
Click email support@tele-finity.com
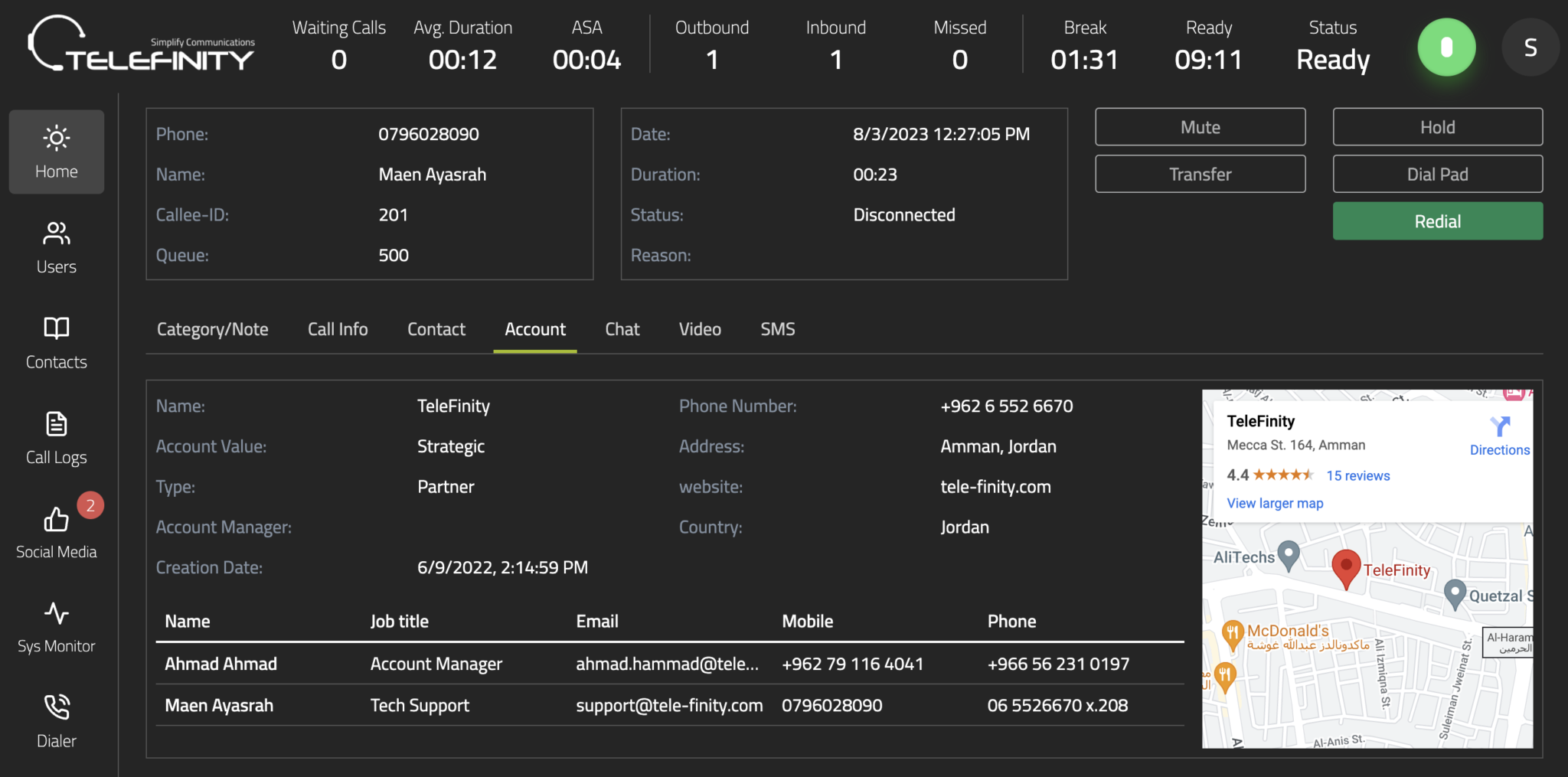click(x=669, y=705)
